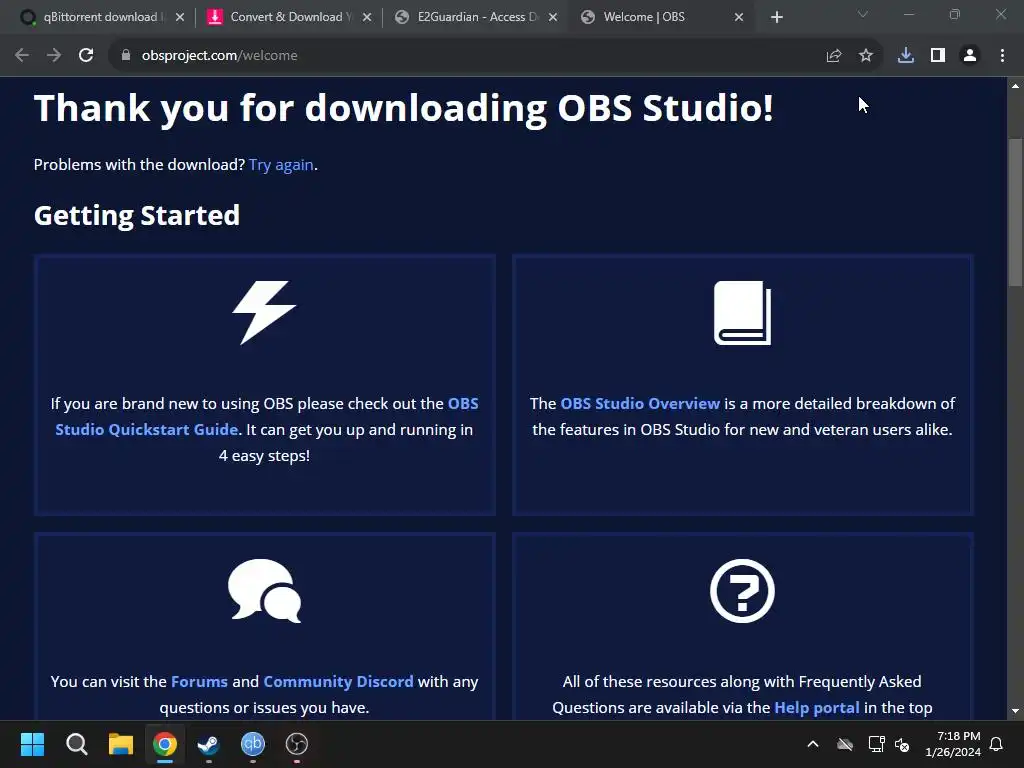The image size is (1024, 768).
Task: Open the OBS Studio Quickstart Guide link
Action: click(x=266, y=417)
